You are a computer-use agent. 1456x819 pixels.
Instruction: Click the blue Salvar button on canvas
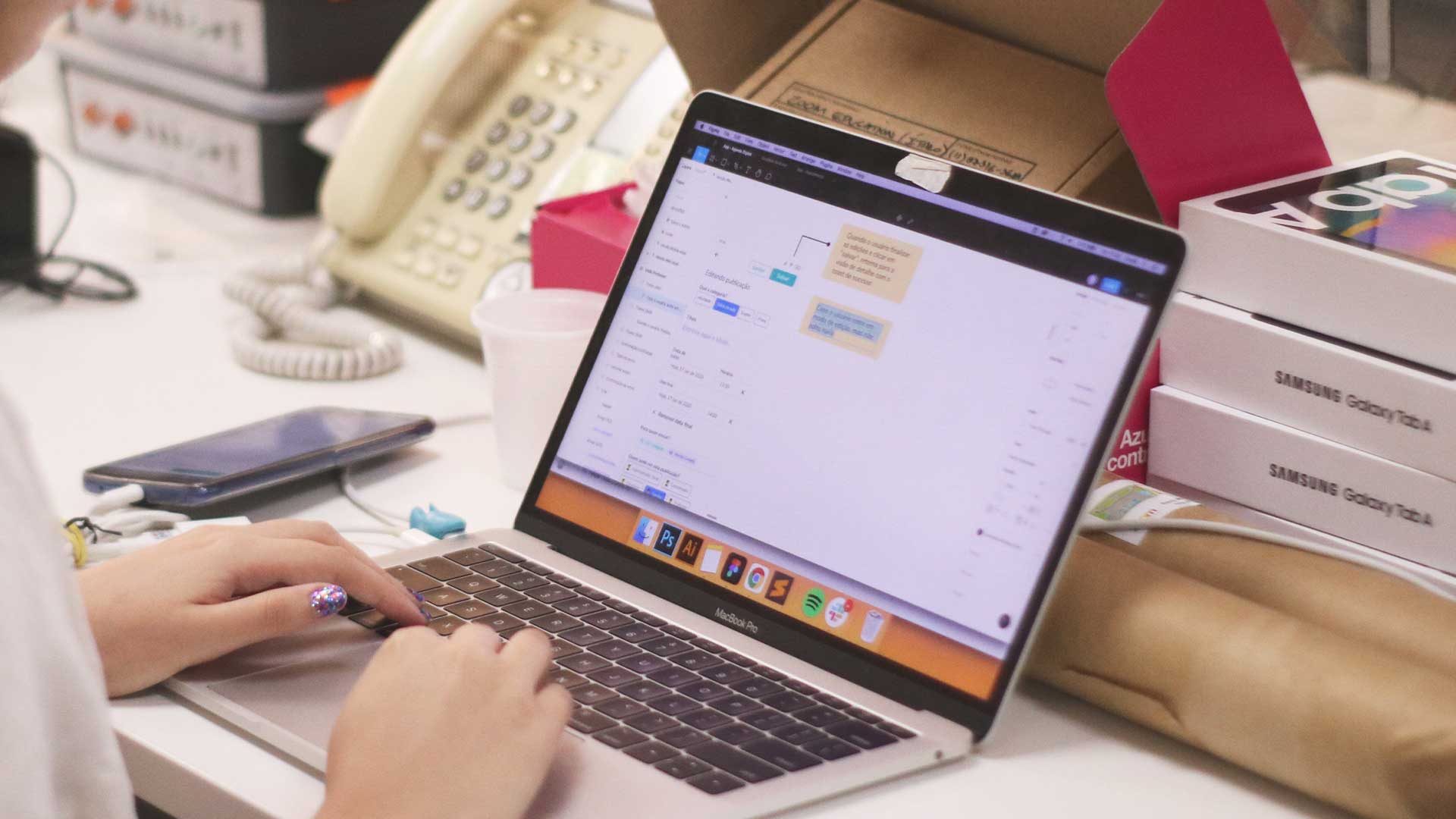coord(782,276)
